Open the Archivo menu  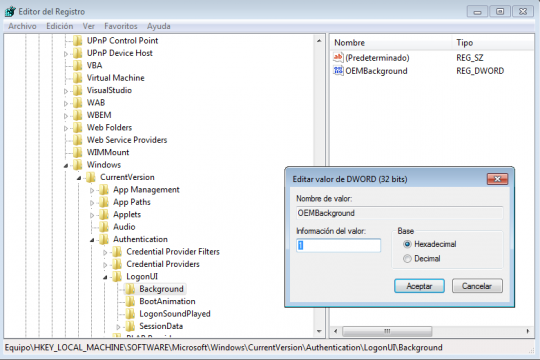click(x=22, y=26)
